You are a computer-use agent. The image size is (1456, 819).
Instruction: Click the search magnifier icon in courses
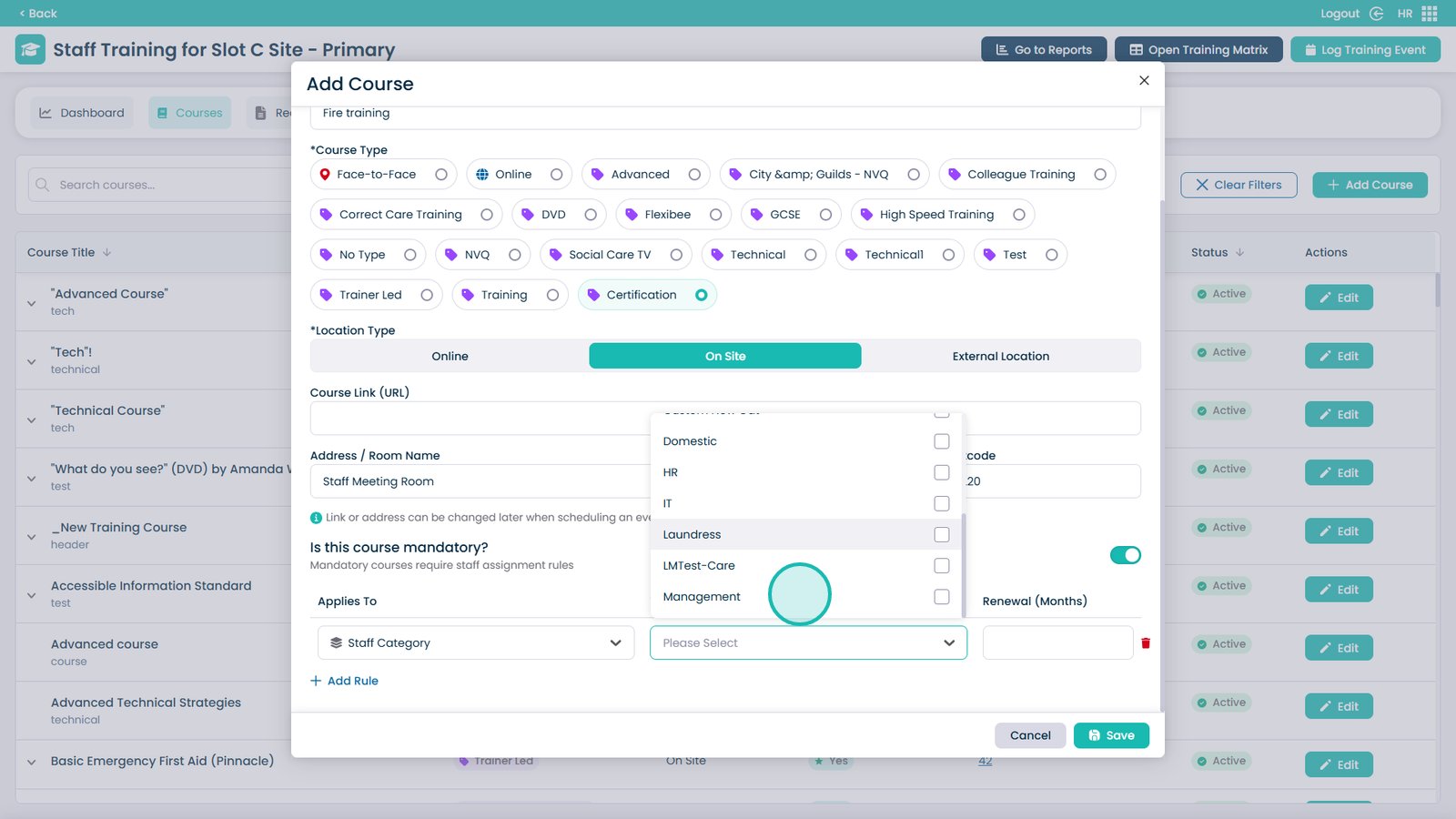[42, 185]
